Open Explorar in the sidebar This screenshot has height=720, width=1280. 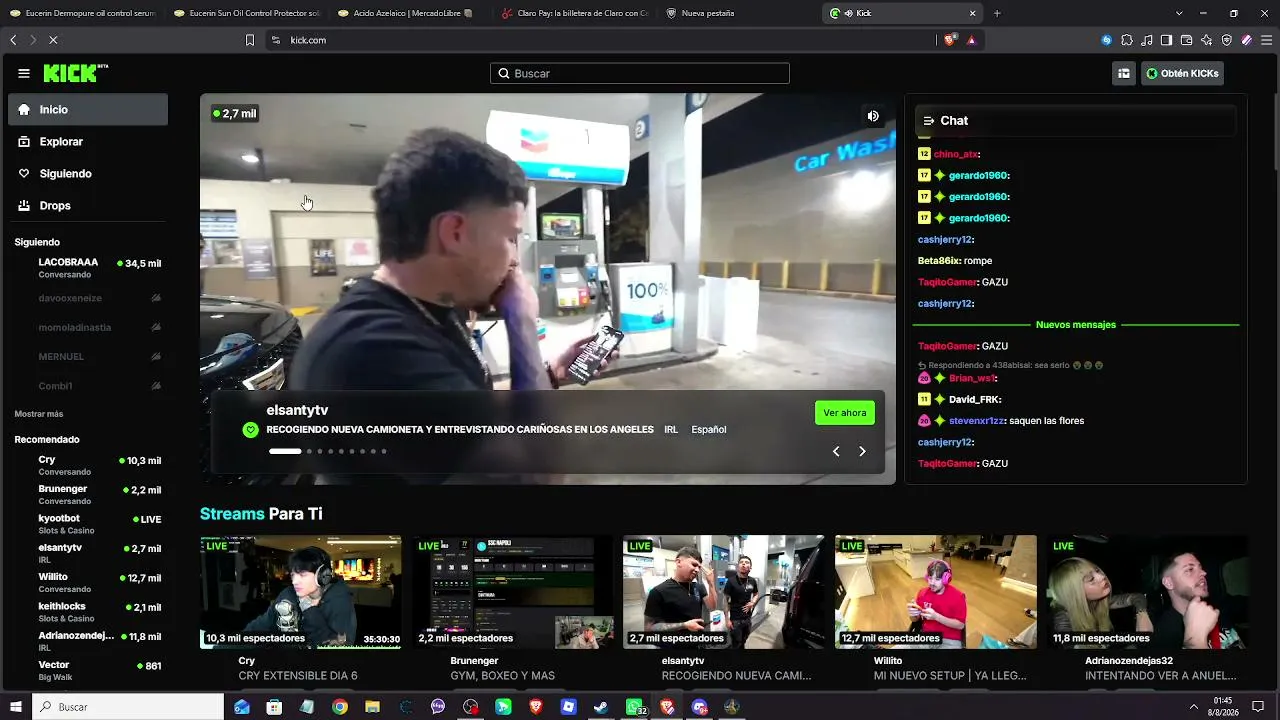[88, 142]
